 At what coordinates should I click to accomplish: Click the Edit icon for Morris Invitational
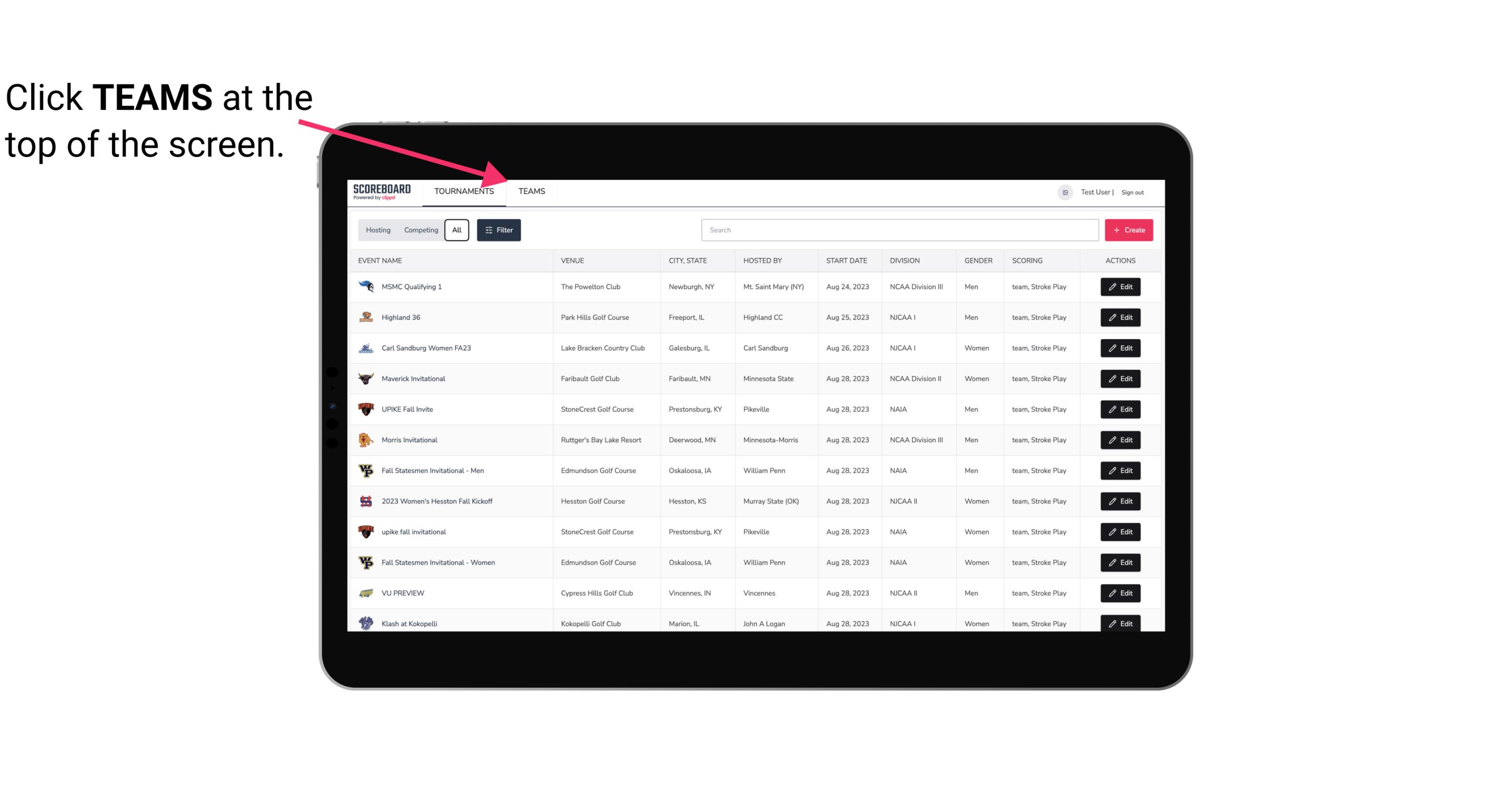pyautogui.click(x=1121, y=440)
